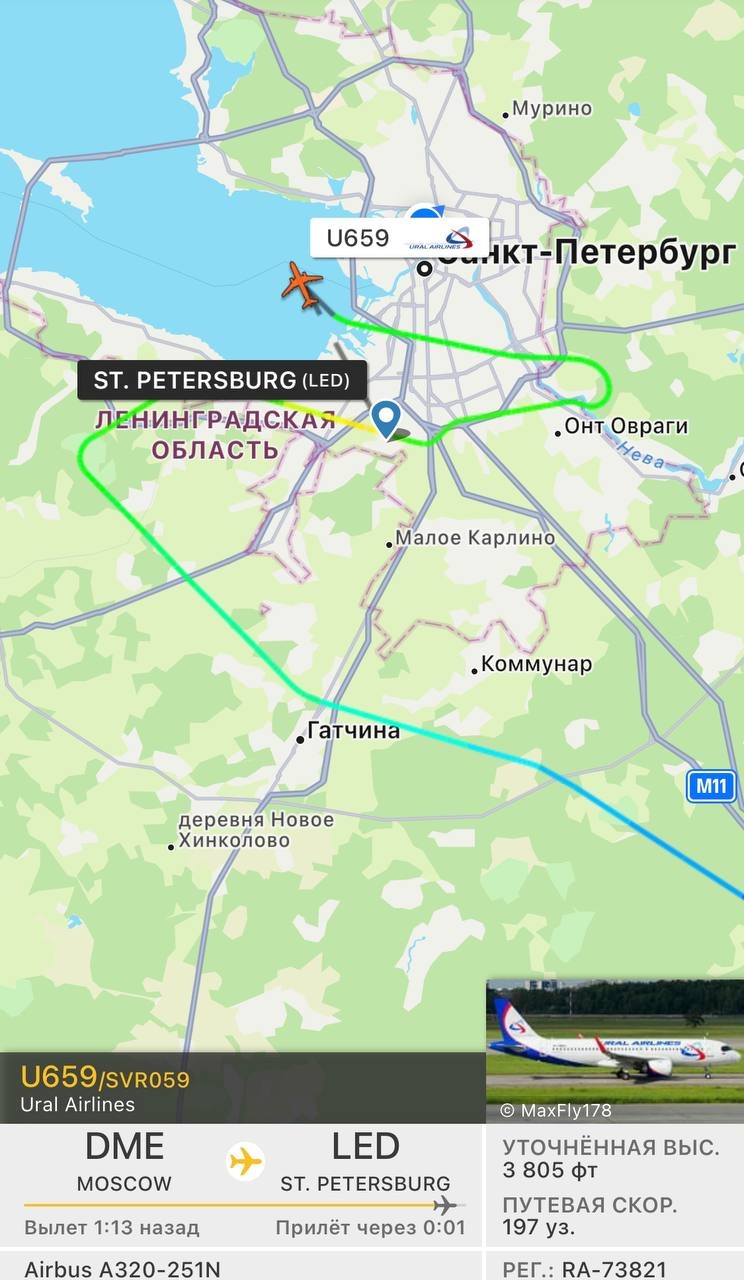Select the LED St. Petersburg arrival airport

pyautogui.click(x=366, y=1162)
